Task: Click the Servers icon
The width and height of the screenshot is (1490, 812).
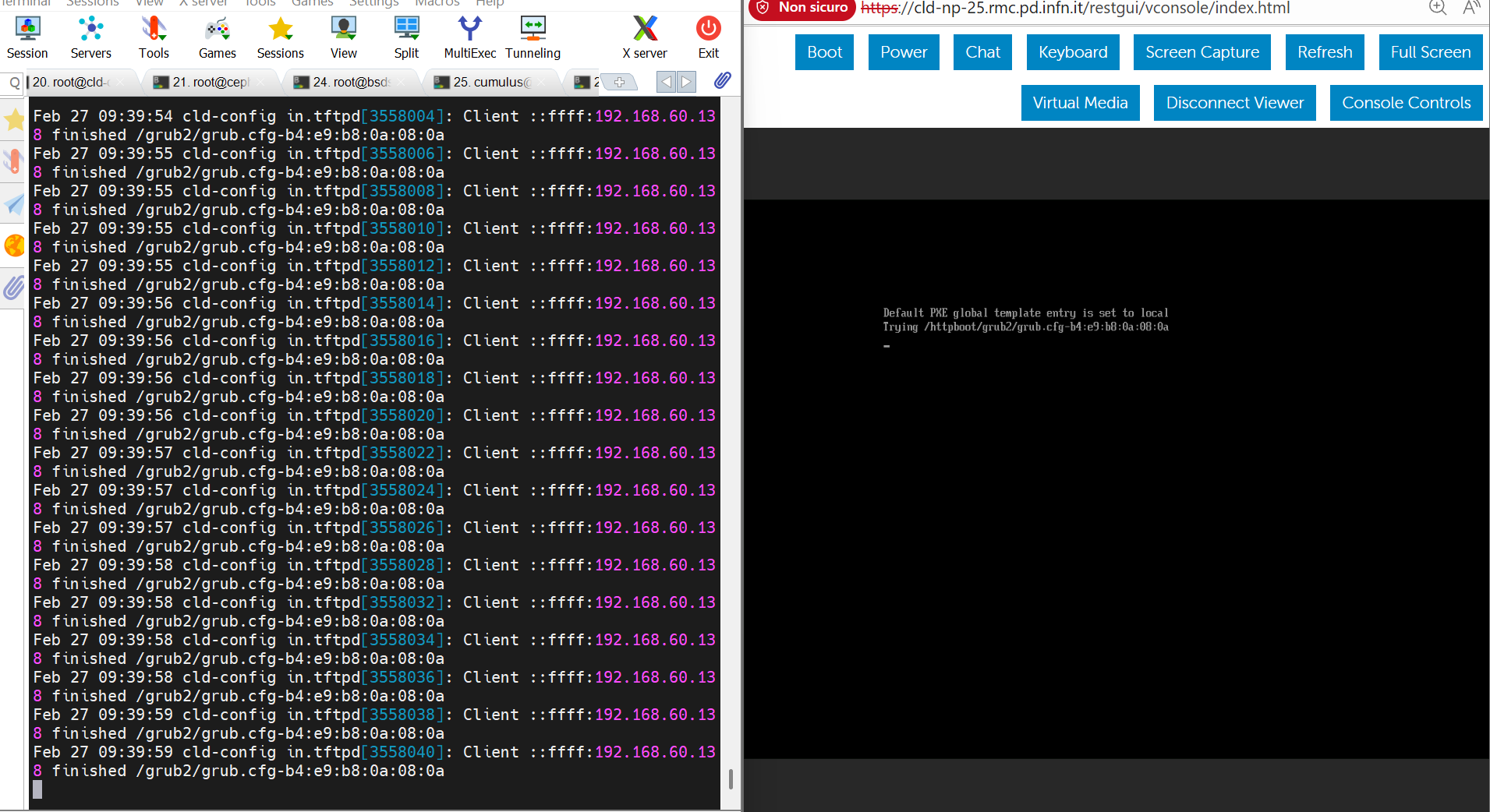Action: point(90,37)
